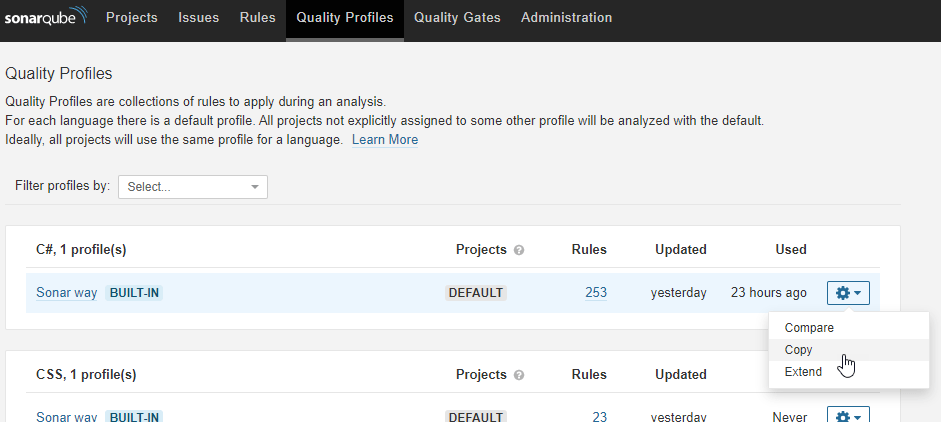
Task: Pick Extend from the profile actions menu
Action: pyautogui.click(x=803, y=372)
